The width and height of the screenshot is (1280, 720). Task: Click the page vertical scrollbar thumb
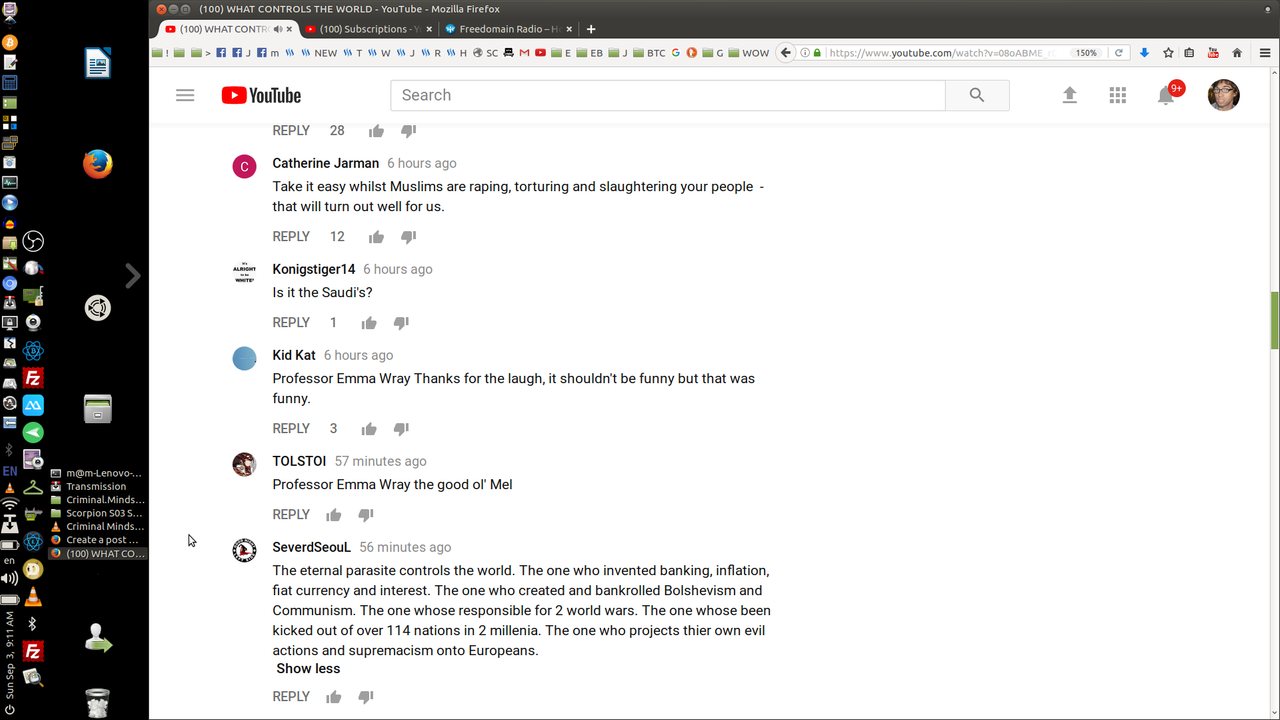point(1275,320)
